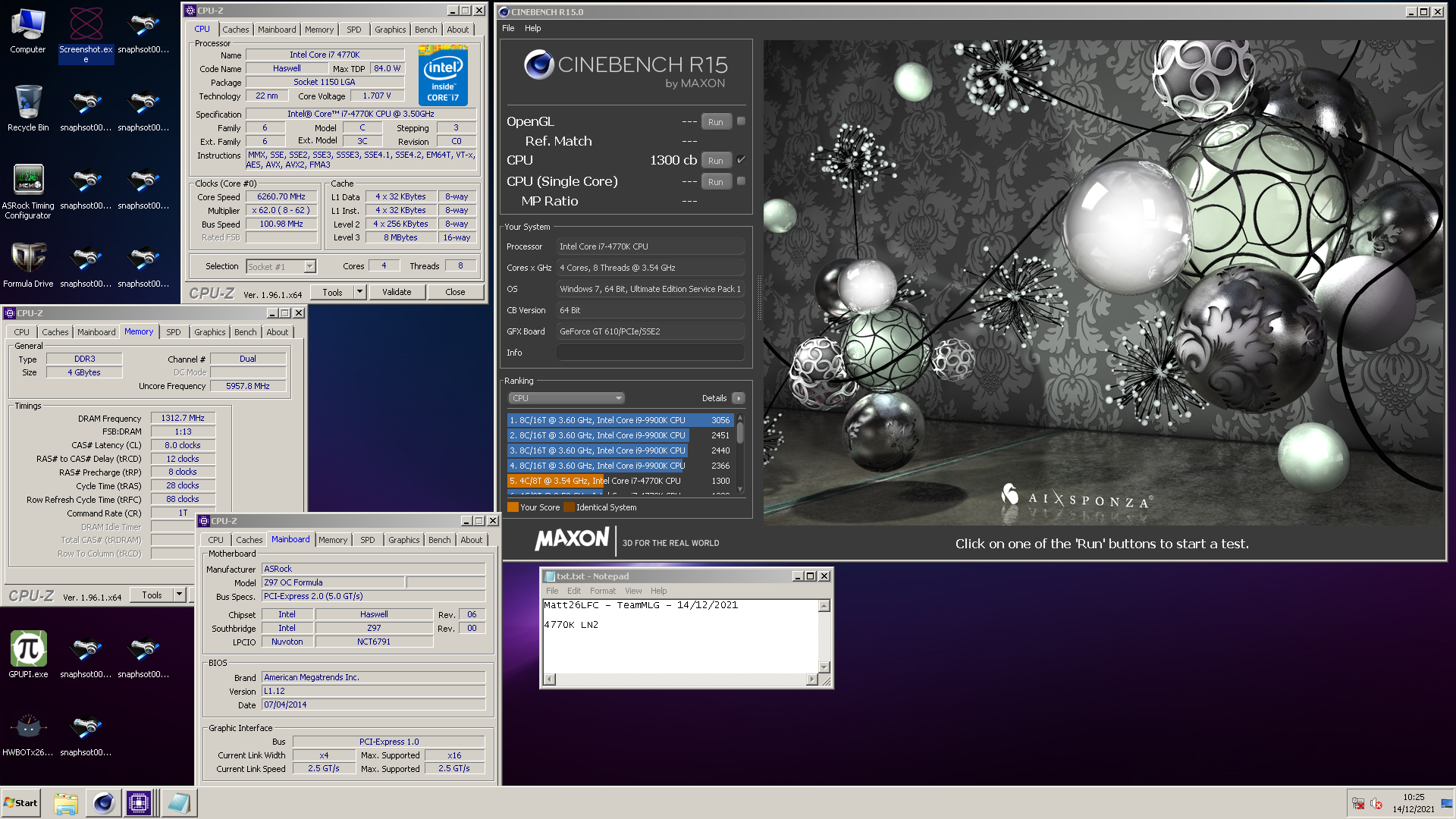Click the ranking list scrollbar thumb
This screenshot has height=819, width=1456.
[740, 432]
